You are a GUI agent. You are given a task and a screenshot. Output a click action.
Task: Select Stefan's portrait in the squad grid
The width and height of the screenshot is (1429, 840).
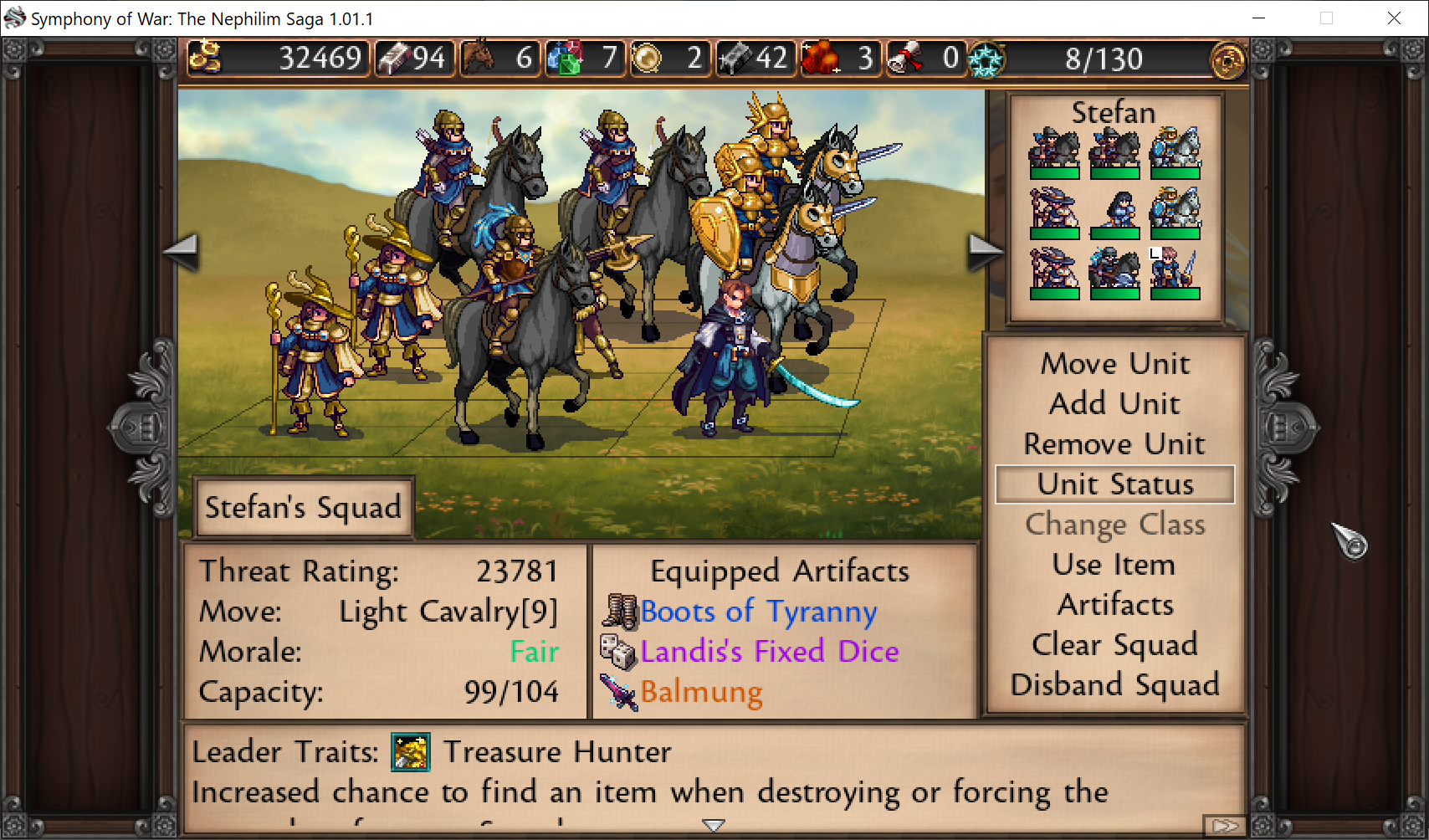tap(1175, 273)
